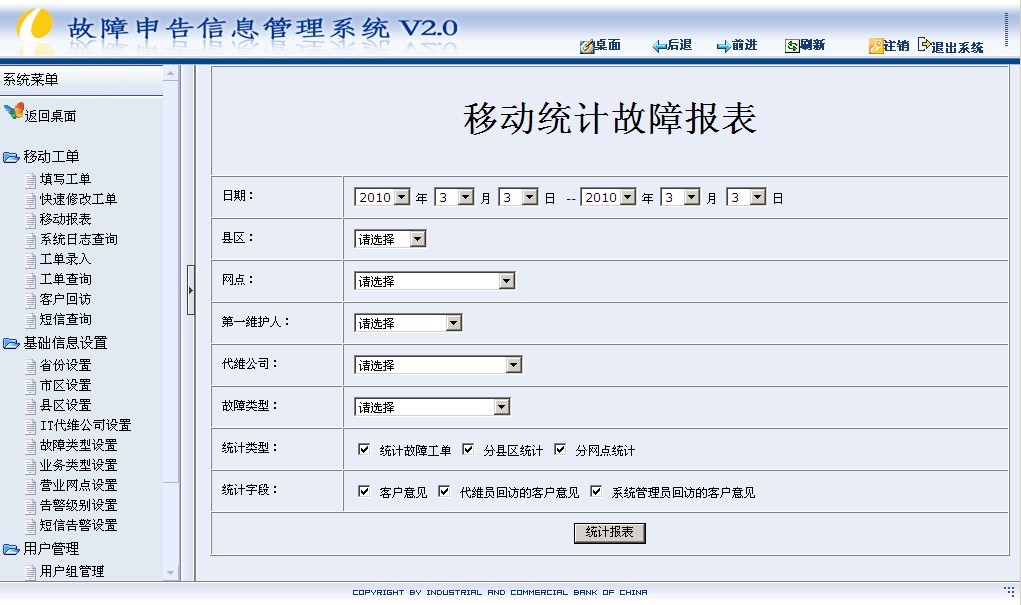Screen dimensions: 1021x605
Task: Expand the 故障类型 dropdown
Action: coord(501,407)
